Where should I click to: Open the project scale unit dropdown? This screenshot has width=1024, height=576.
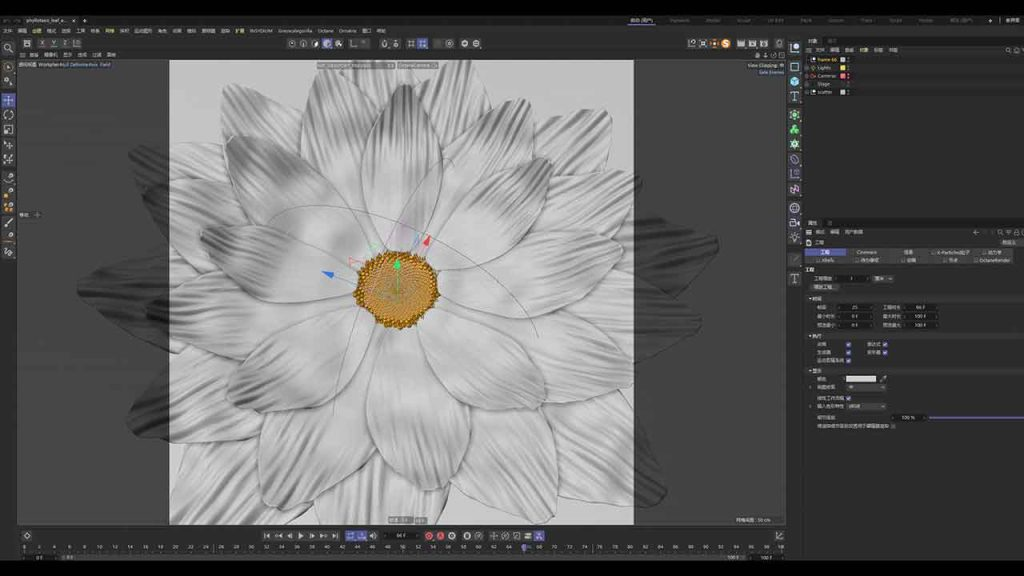pos(883,278)
